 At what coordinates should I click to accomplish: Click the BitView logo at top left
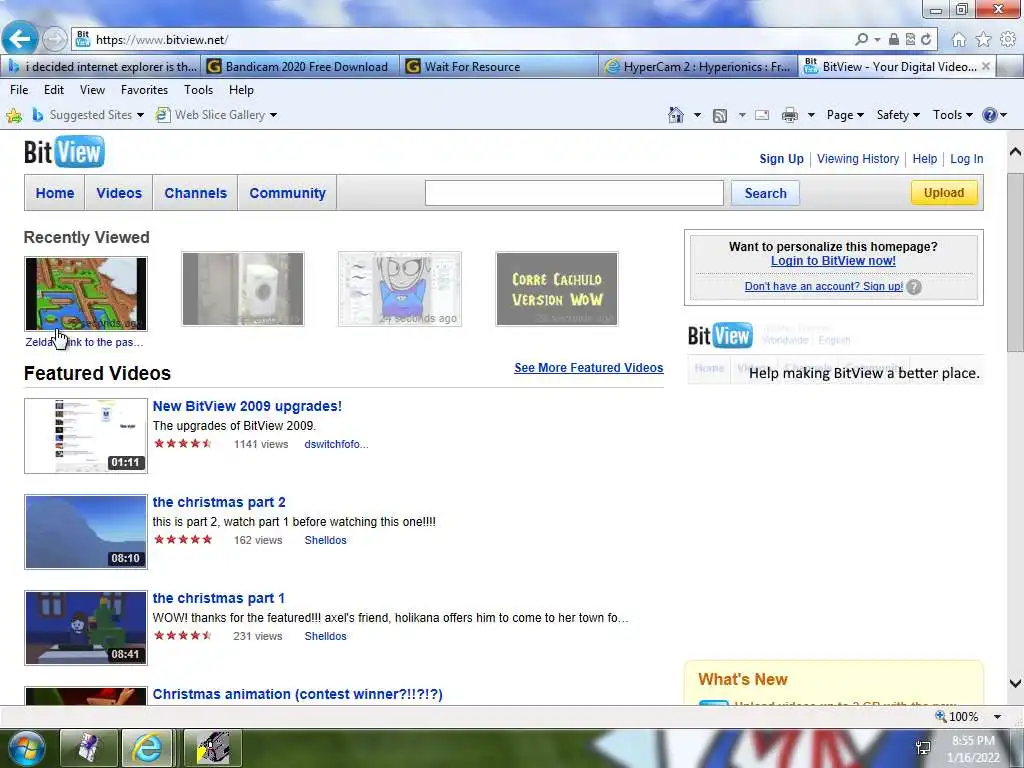(x=64, y=152)
